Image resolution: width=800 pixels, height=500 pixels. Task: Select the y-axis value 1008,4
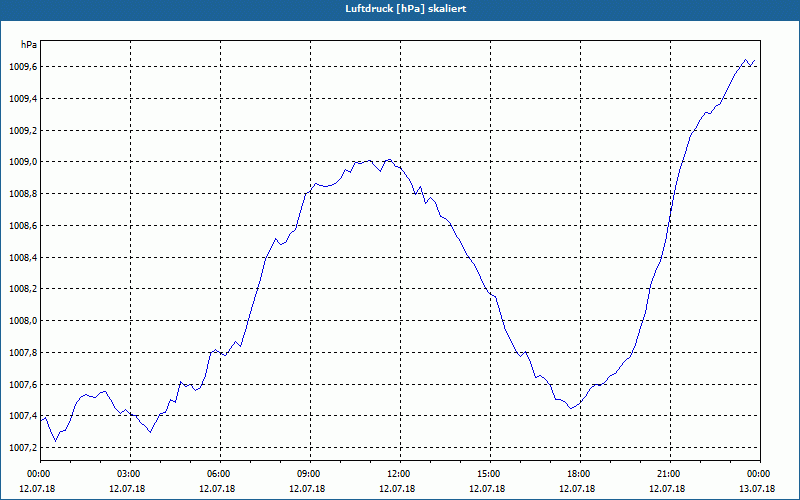(x=22, y=258)
